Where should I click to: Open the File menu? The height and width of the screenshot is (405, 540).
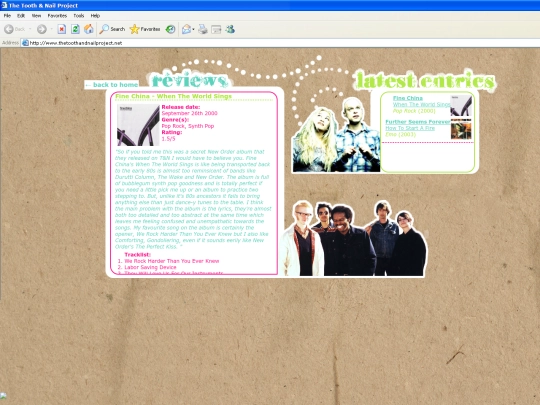pyautogui.click(x=7, y=15)
